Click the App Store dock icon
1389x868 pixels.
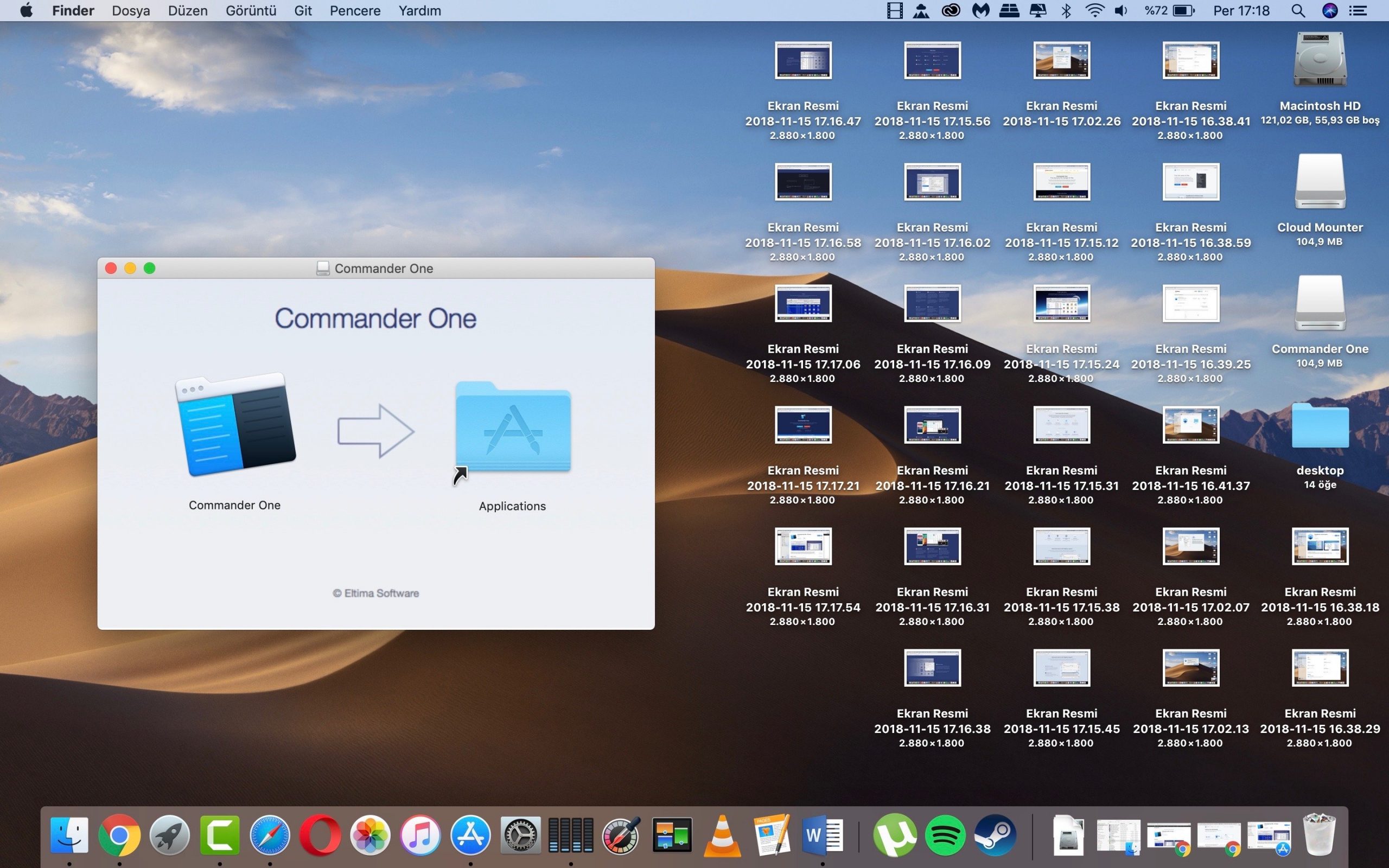tap(470, 835)
